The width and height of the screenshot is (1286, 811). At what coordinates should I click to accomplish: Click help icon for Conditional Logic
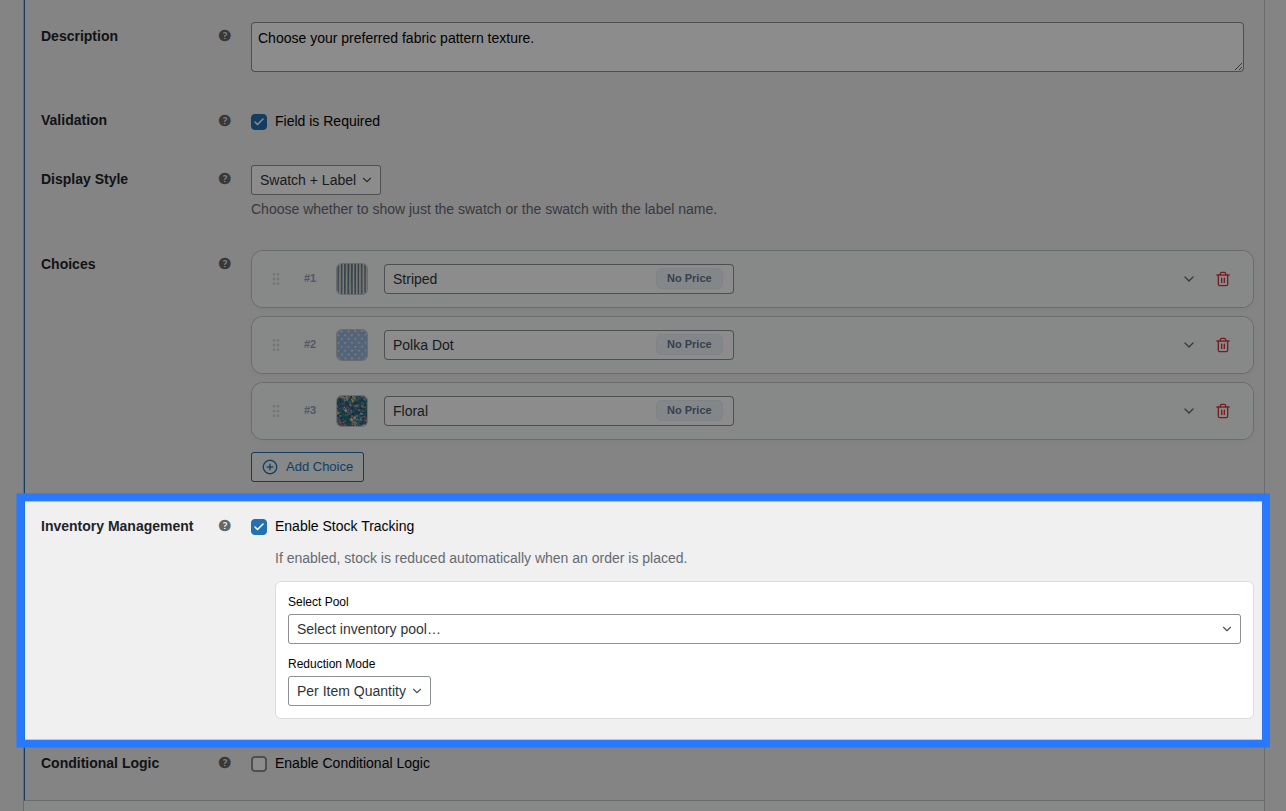[x=225, y=763]
